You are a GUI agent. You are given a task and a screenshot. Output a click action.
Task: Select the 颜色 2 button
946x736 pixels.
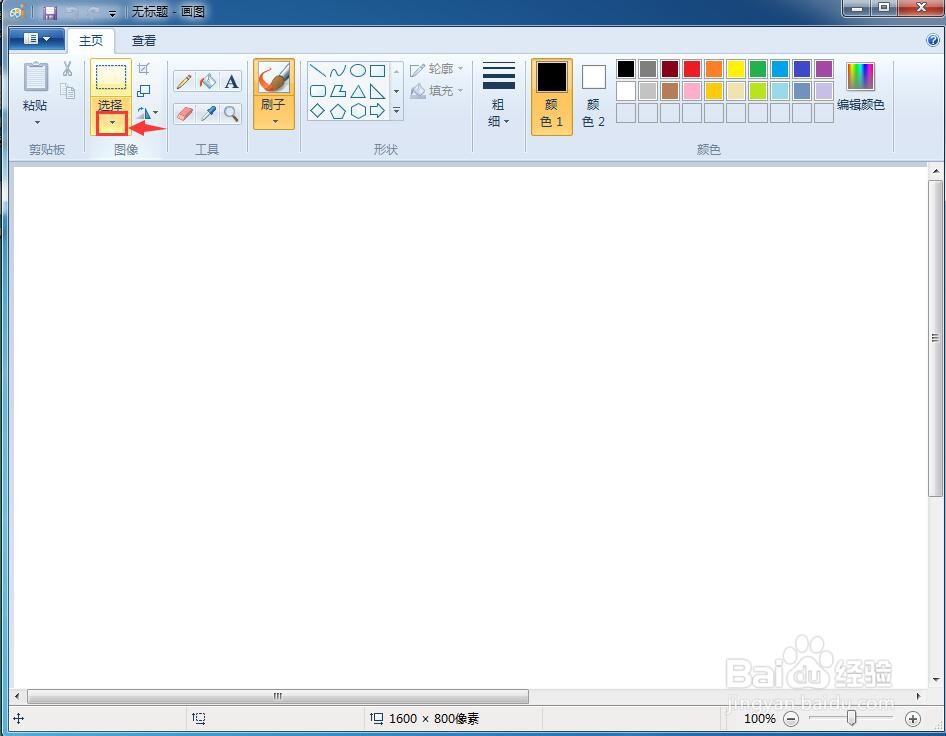tap(594, 97)
